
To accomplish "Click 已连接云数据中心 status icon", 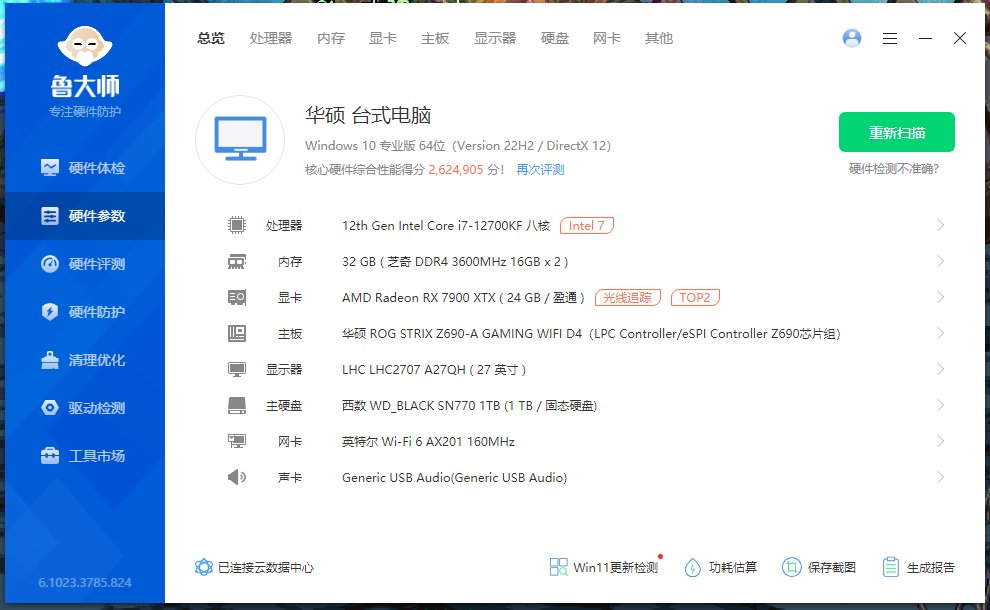I will [203, 567].
